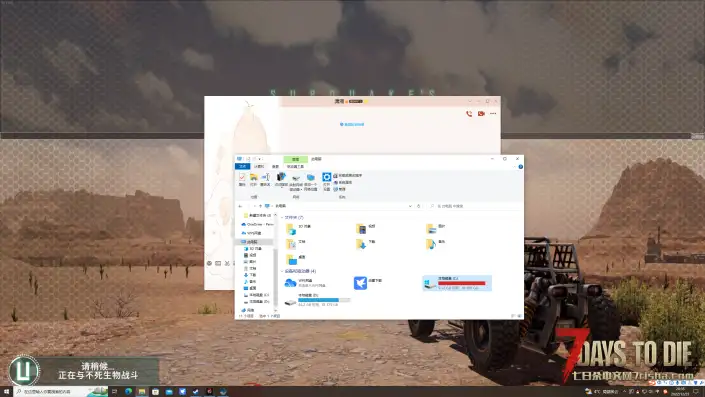
Task: Switch to details view in status bar
Action: pyautogui.click(x=513, y=316)
